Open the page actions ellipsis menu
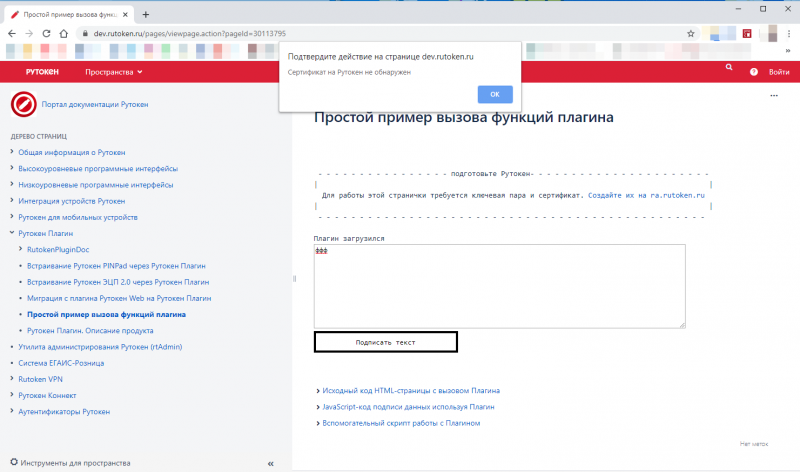This screenshot has width=800, height=472. tap(774, 95)
